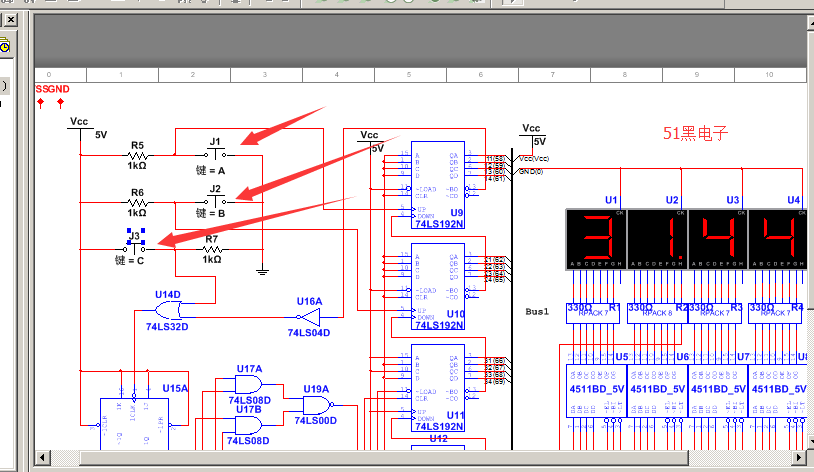The image size is (814, 472).
Task: Select the U5 4511BD_5V decoder
Action: 596,390
